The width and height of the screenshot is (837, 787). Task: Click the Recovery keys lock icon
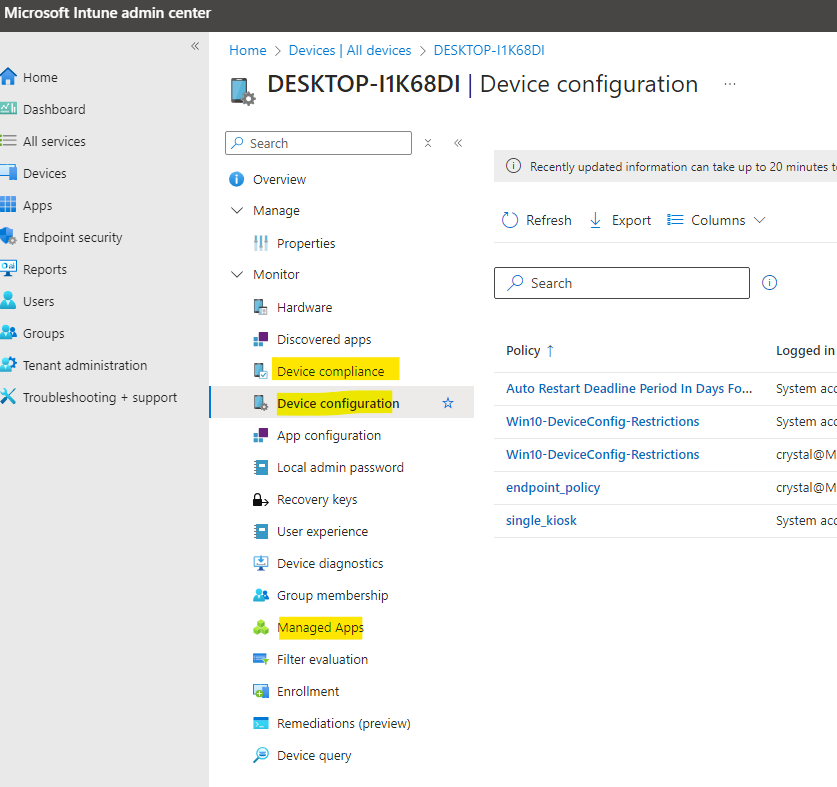260,500
